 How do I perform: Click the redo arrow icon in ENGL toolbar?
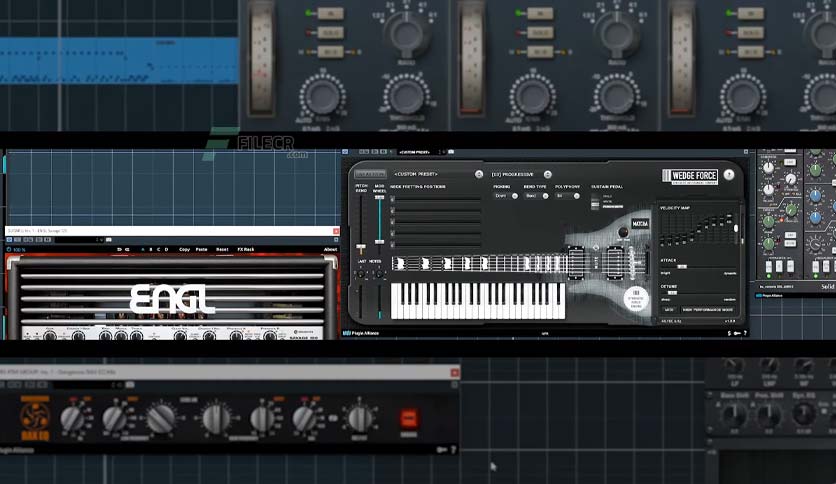click(x=127, y=249)
